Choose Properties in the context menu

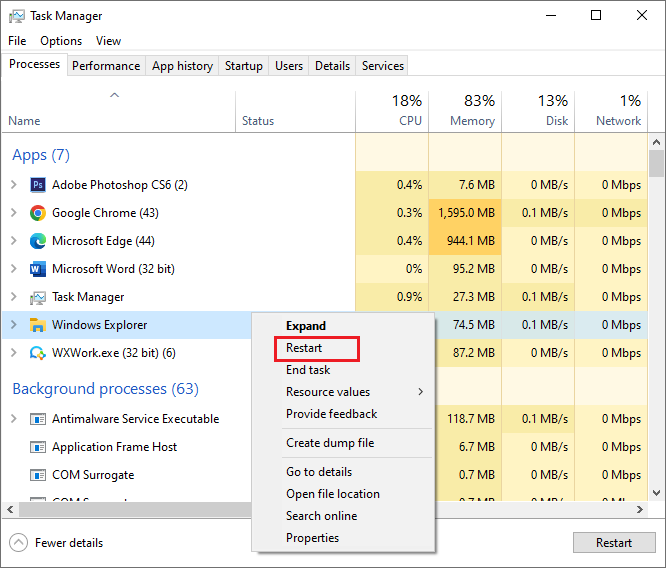(x=343, y=538)
